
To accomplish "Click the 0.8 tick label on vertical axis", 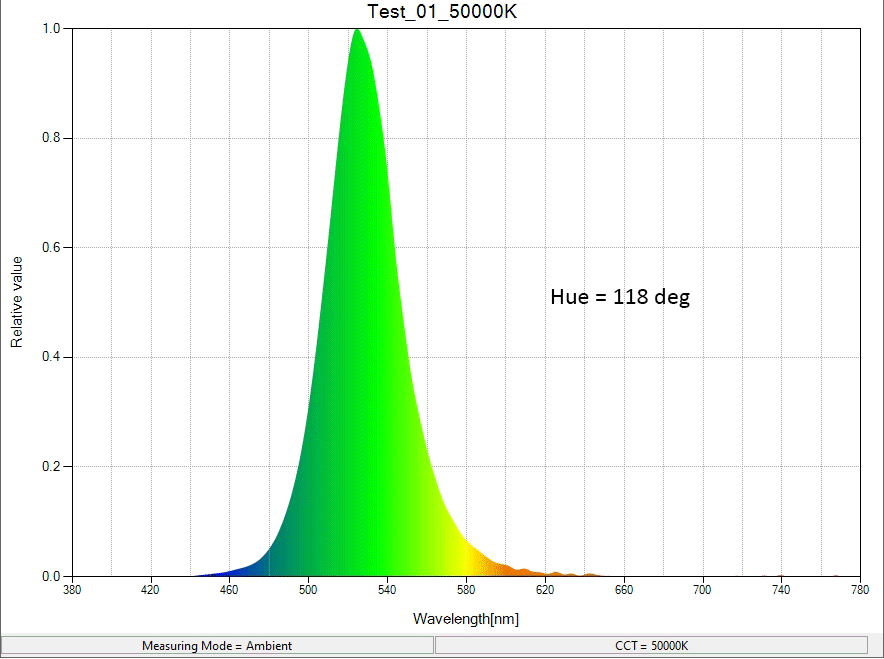I will tap(51, 138).
